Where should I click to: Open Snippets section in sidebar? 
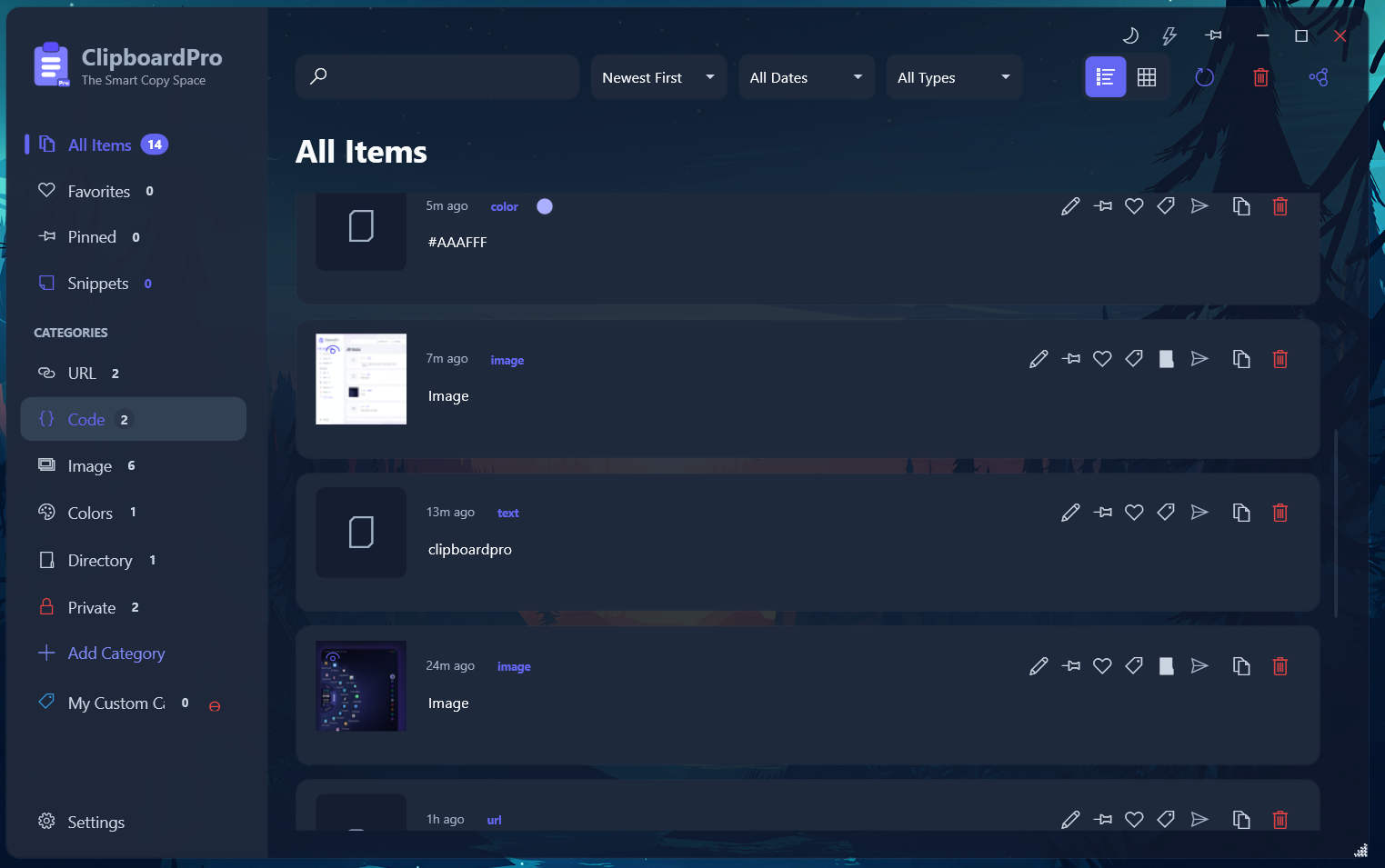(x=134, y=284)
